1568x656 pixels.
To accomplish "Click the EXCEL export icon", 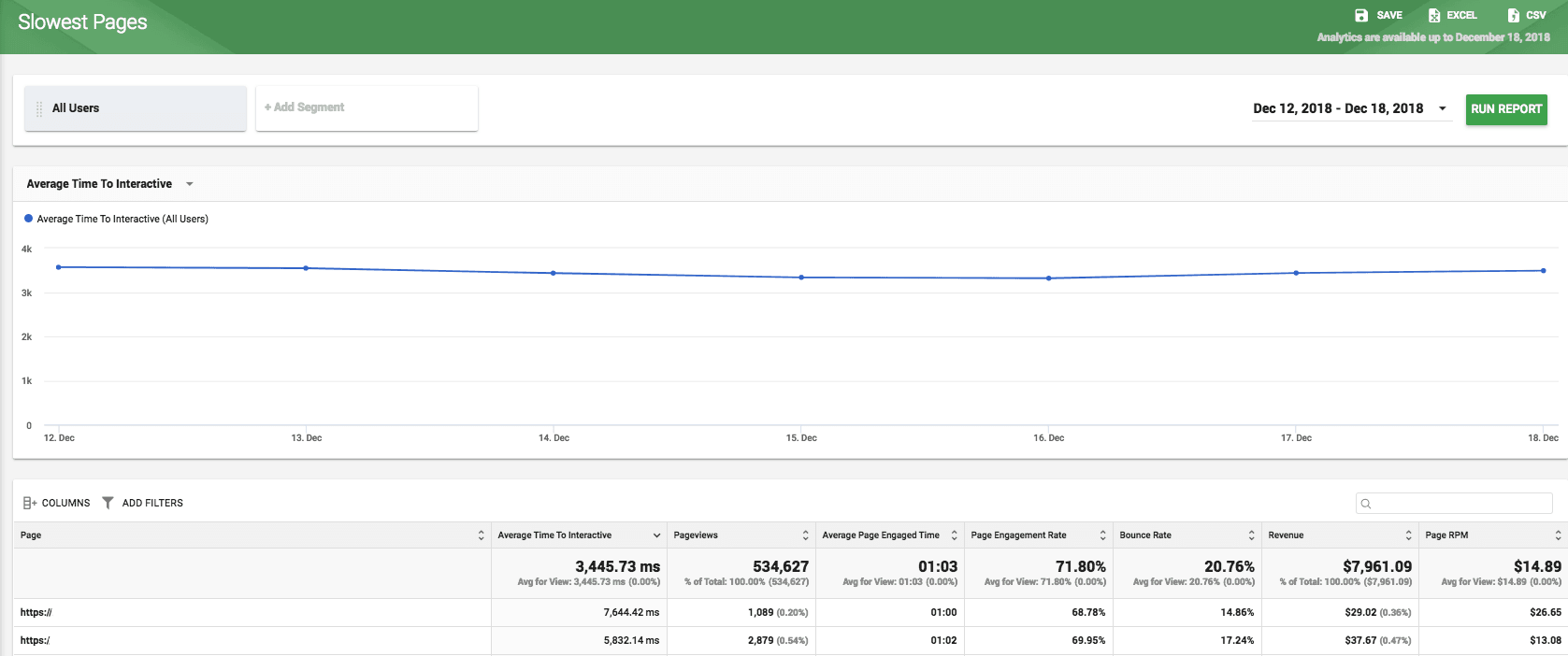I will coord(1434,15).
